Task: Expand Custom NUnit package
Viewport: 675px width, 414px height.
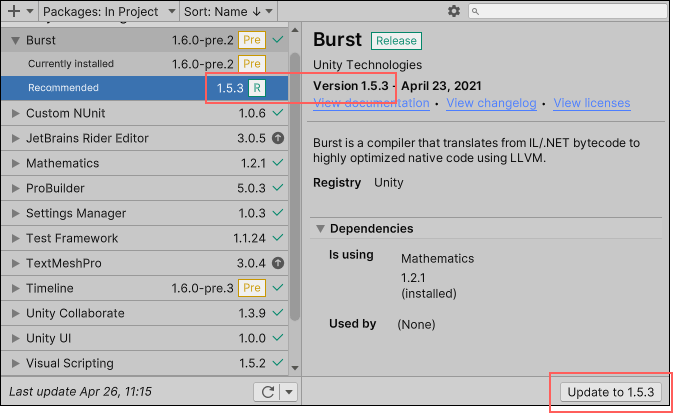Action: tap(15, 114)
